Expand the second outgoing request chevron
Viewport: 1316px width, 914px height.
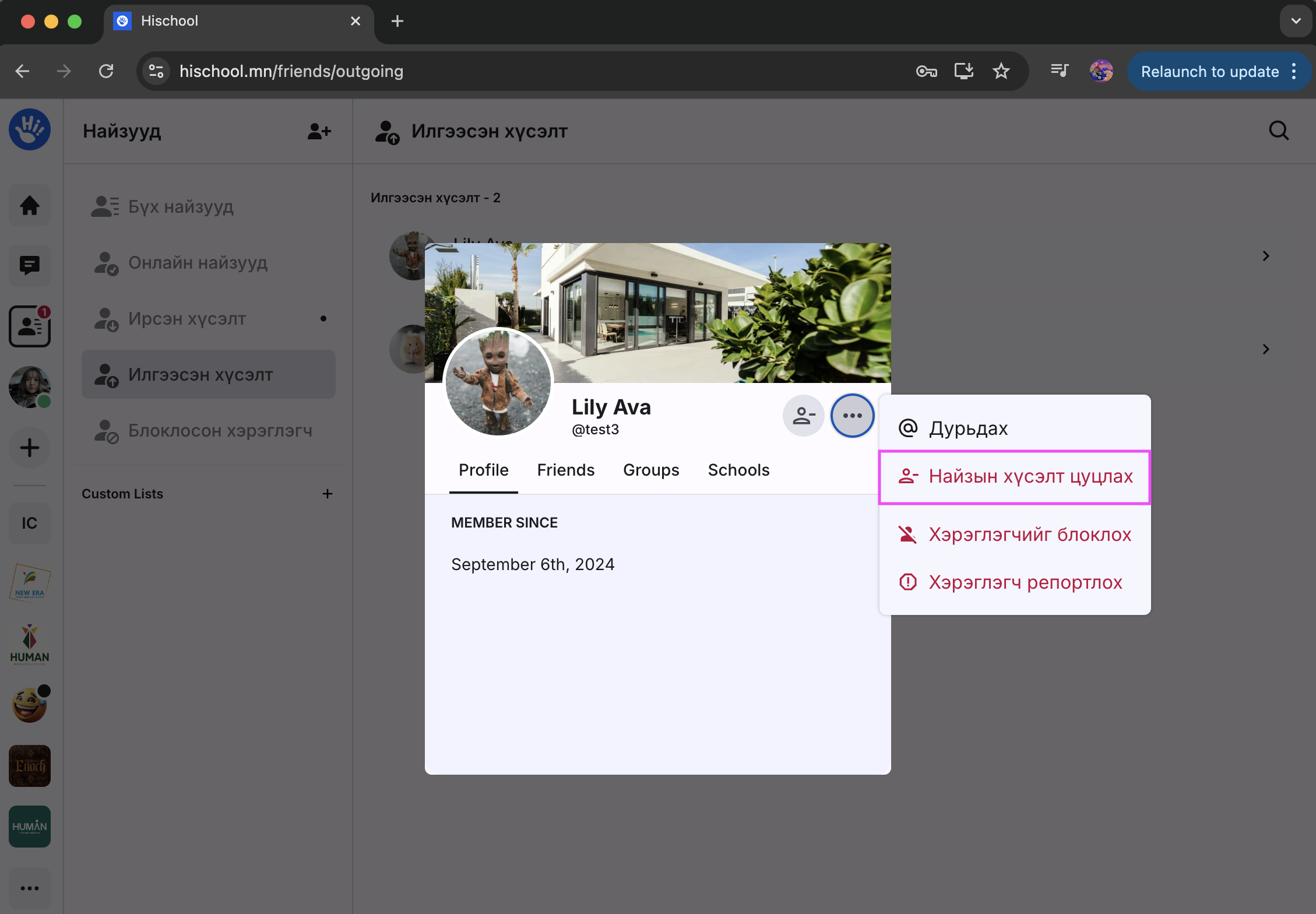tap(1265, 349)
